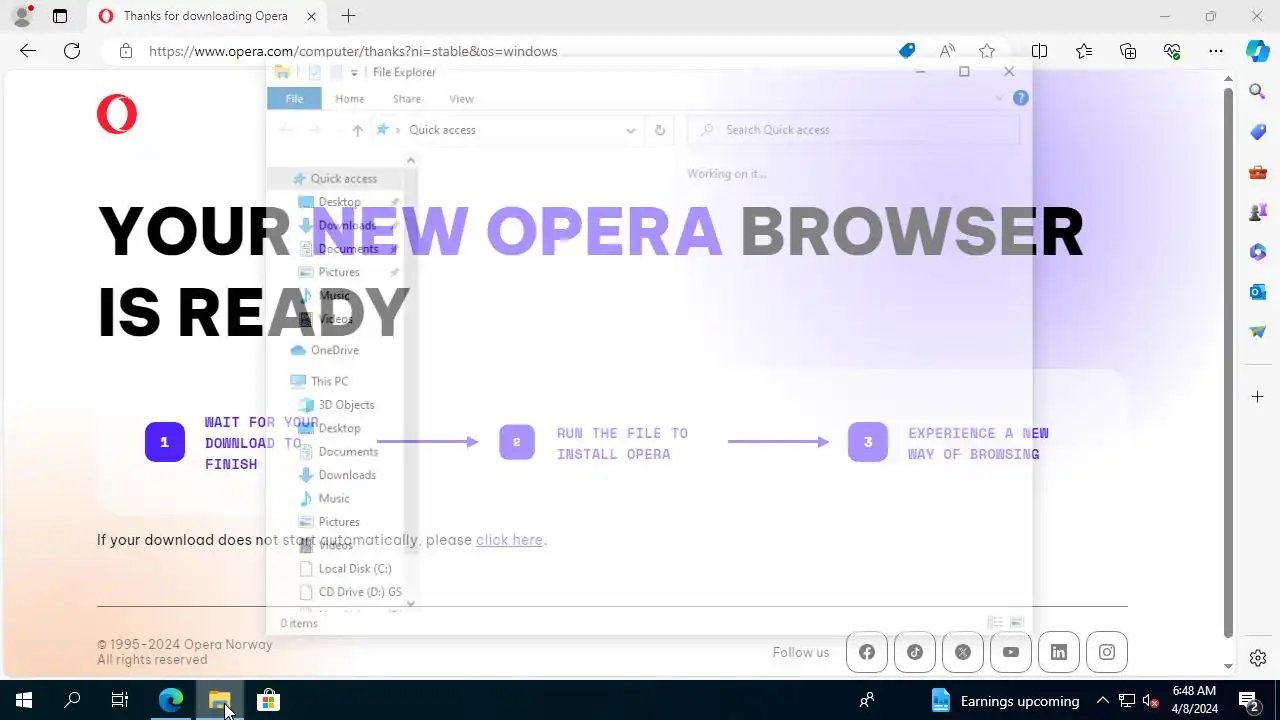View site information lock icon
1280x720 pixels.
point(125,51)
